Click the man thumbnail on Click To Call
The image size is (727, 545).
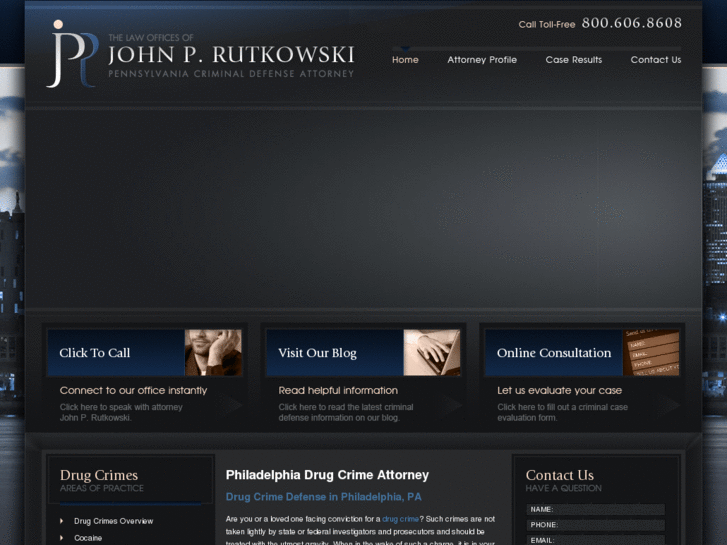pyautogui.click(x=213, y=353)
